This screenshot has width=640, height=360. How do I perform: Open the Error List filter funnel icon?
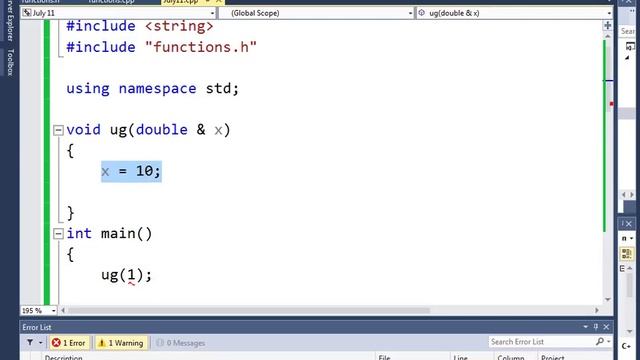coord(30,342)
